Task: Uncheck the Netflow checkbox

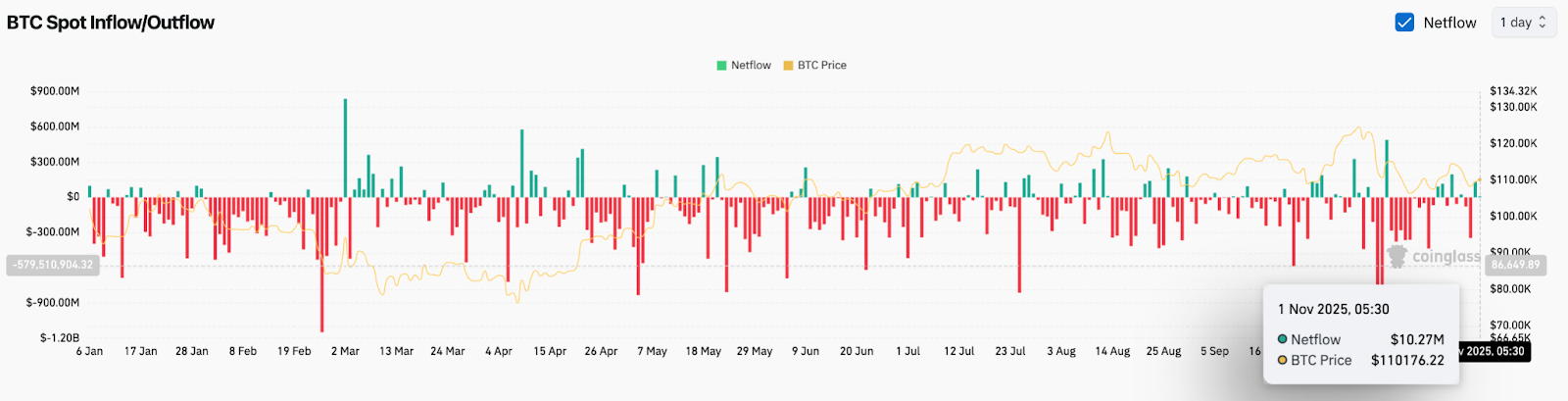Action: (1404, 23)
